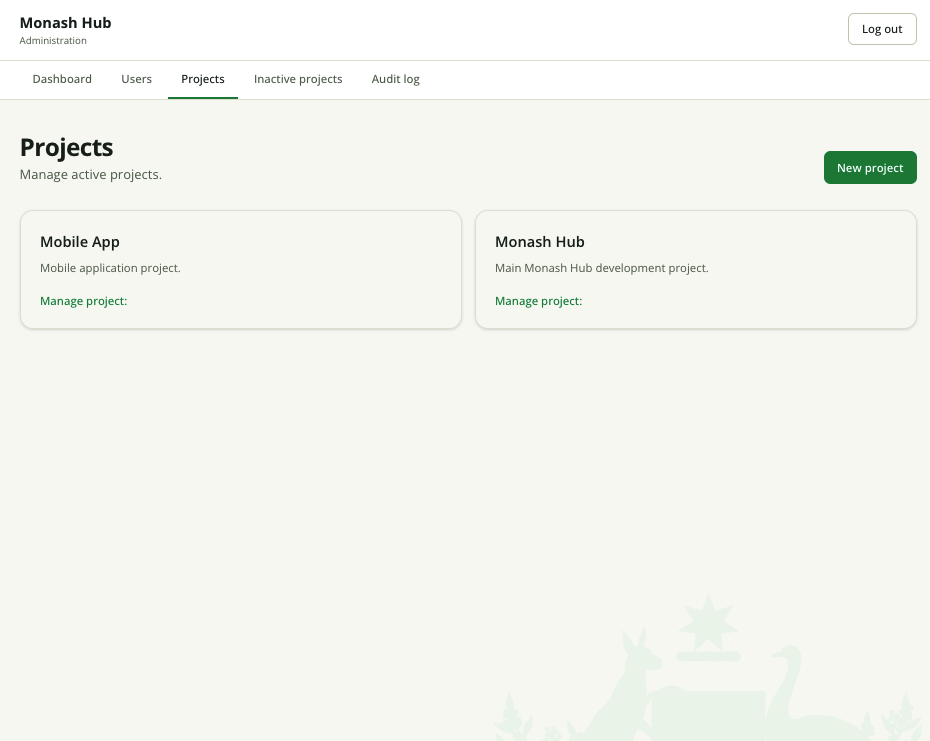Open Manage project link for Mobile App
Image resolution: width=930 pixels, height=741 pixels.
pyautogui.click(x=84, y=301)
